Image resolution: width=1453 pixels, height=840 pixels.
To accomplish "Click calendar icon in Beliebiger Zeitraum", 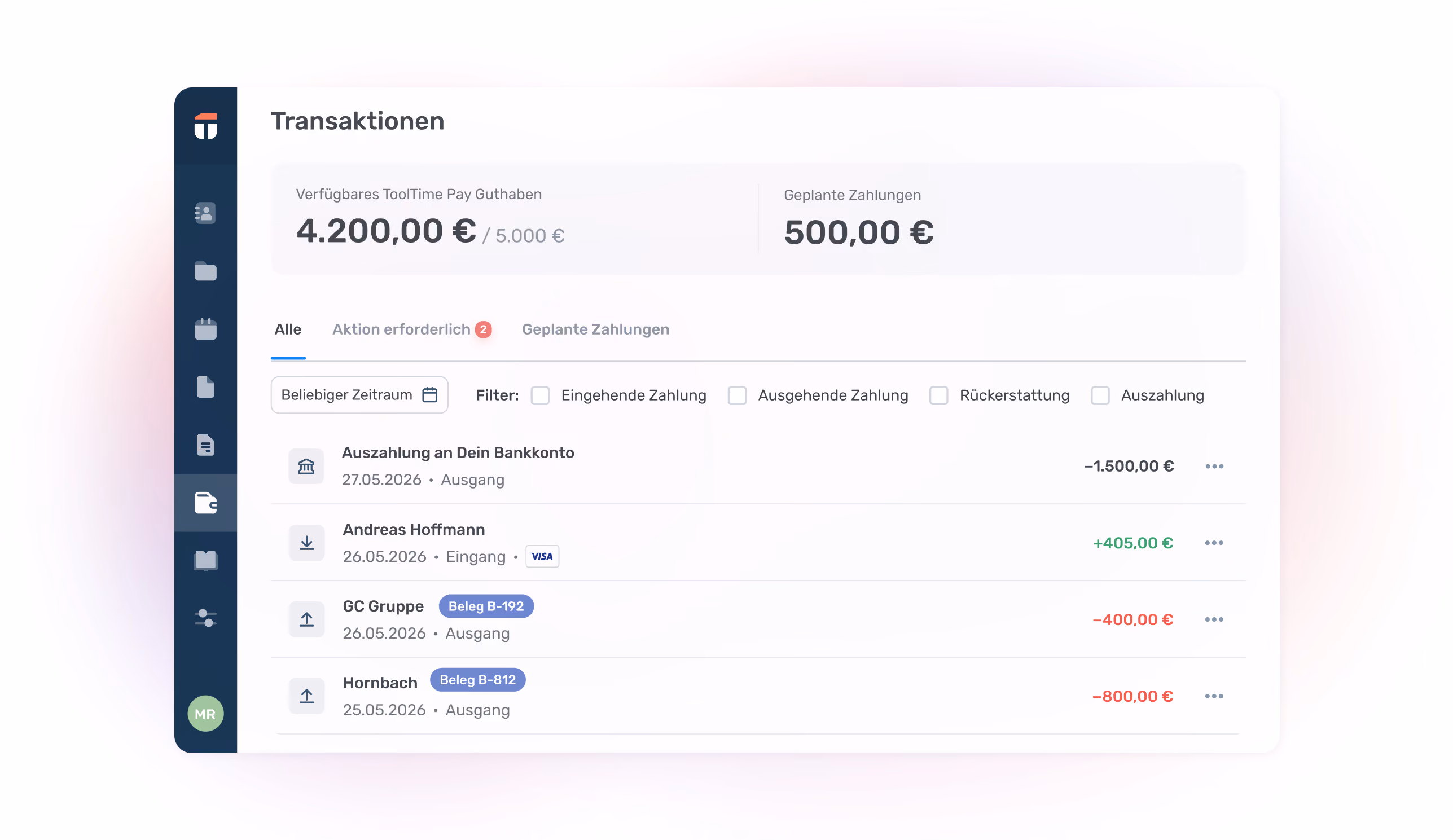I will [x=429, y=395].
